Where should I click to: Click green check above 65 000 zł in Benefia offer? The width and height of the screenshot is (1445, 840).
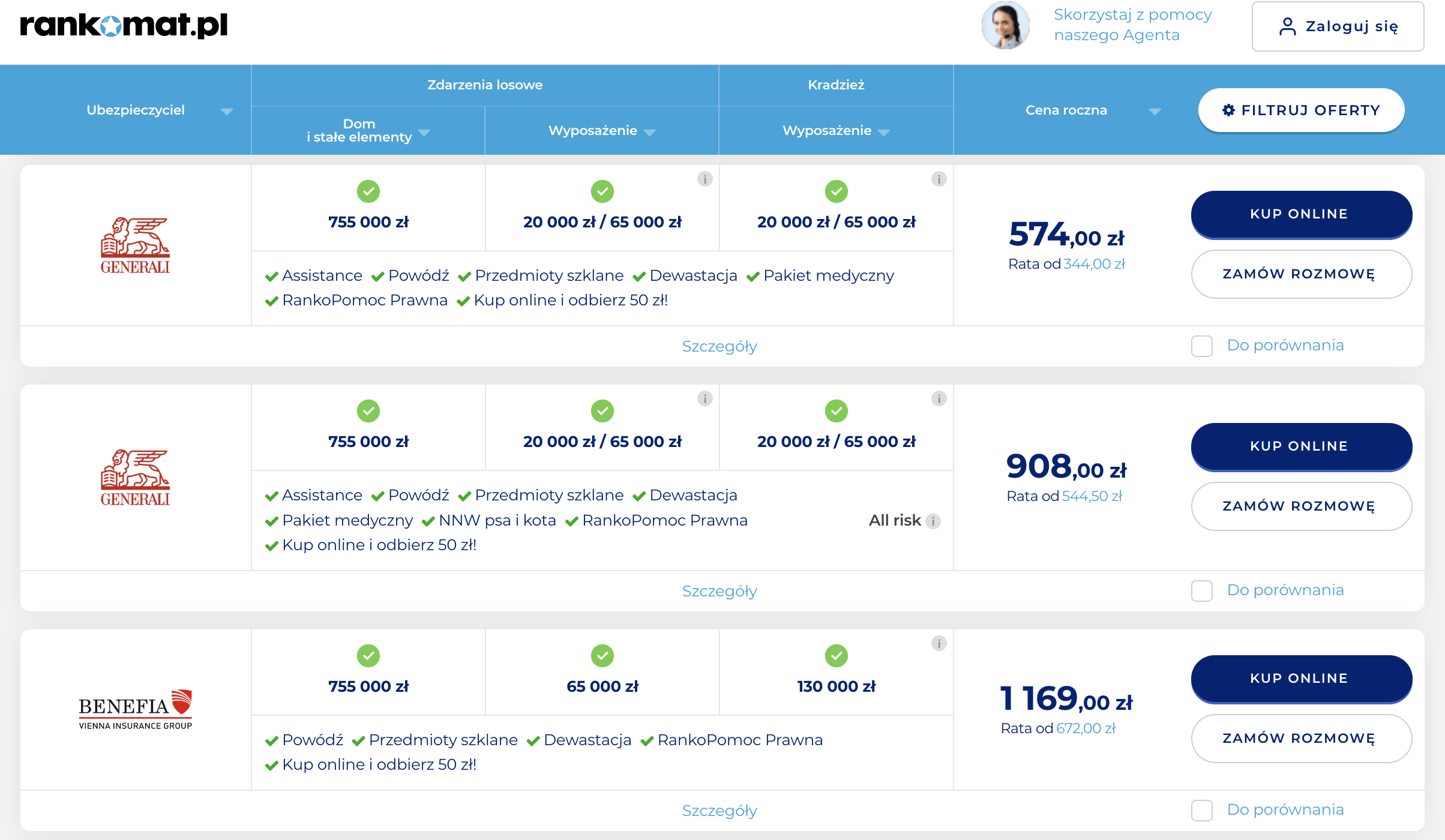tap(602, 656)
